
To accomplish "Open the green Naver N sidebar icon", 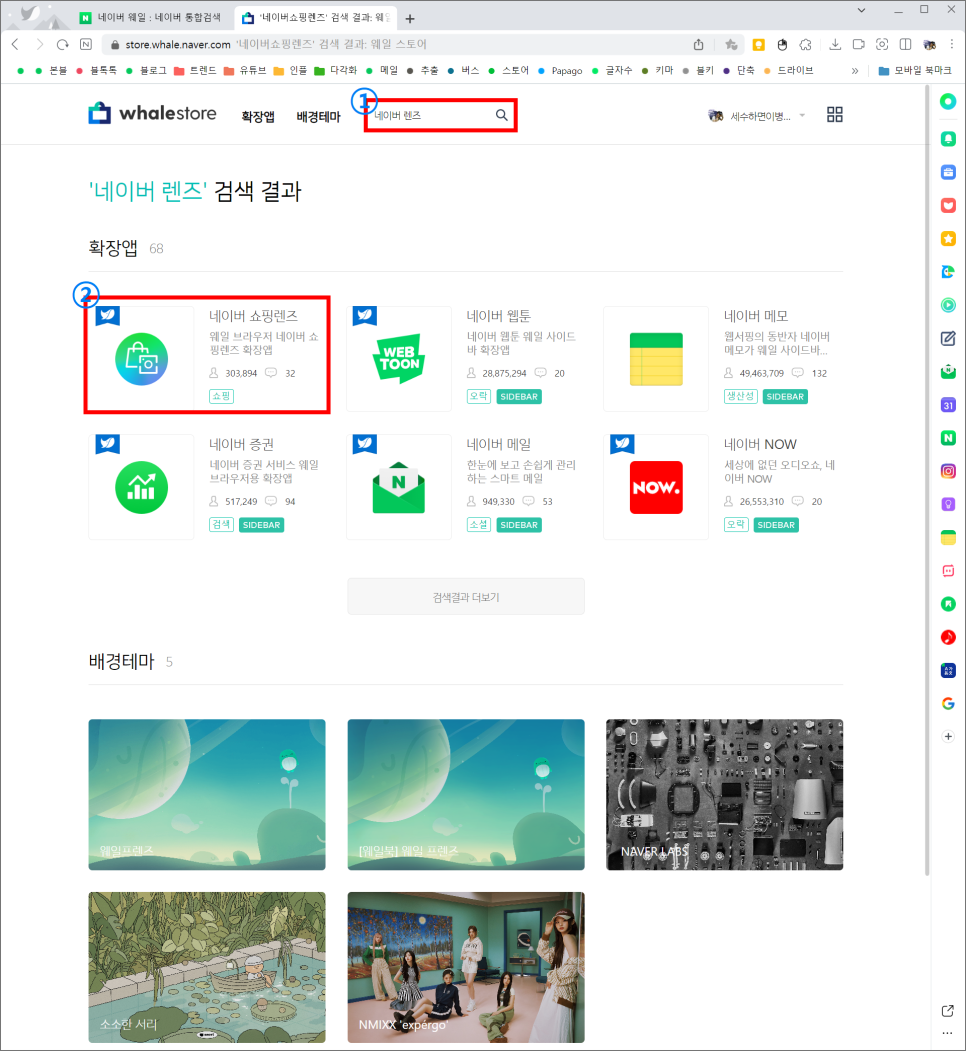I will [948, 438].
